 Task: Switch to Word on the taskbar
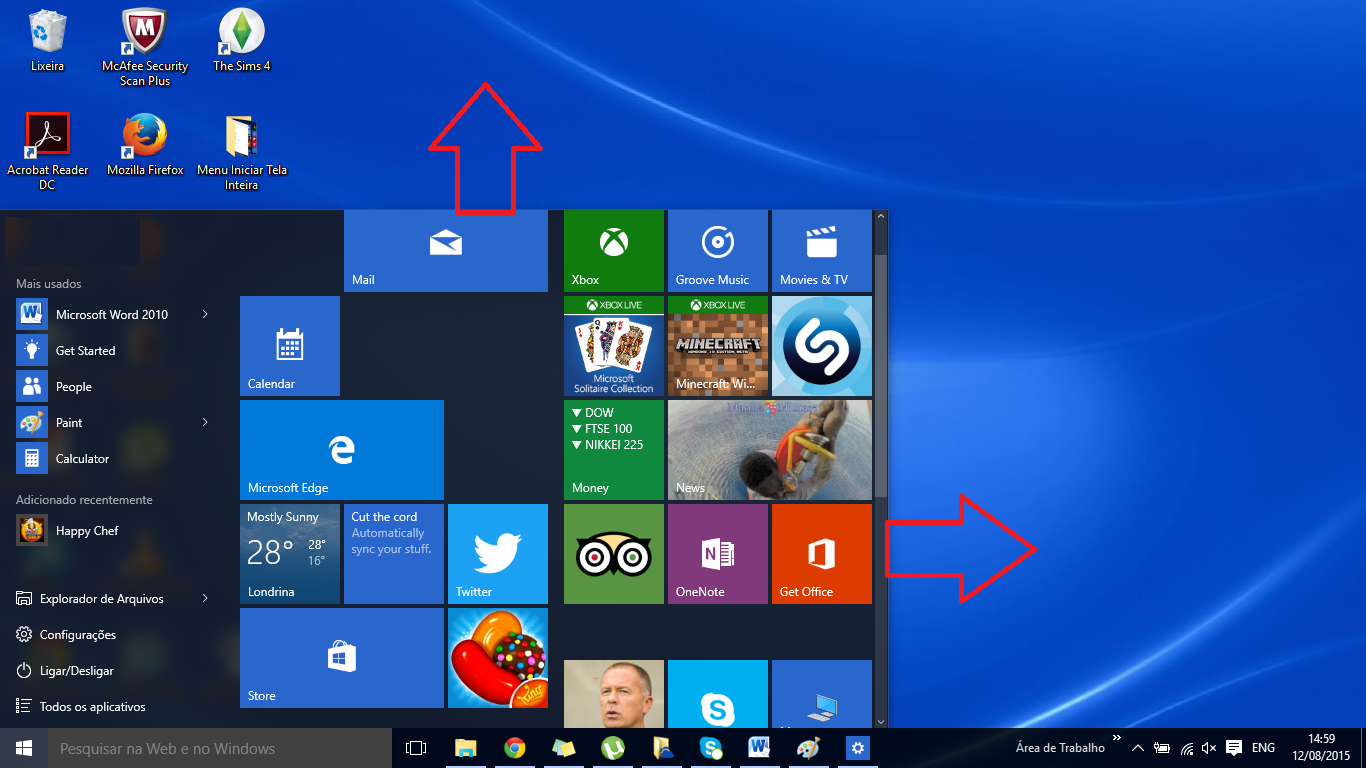(760, 748)
